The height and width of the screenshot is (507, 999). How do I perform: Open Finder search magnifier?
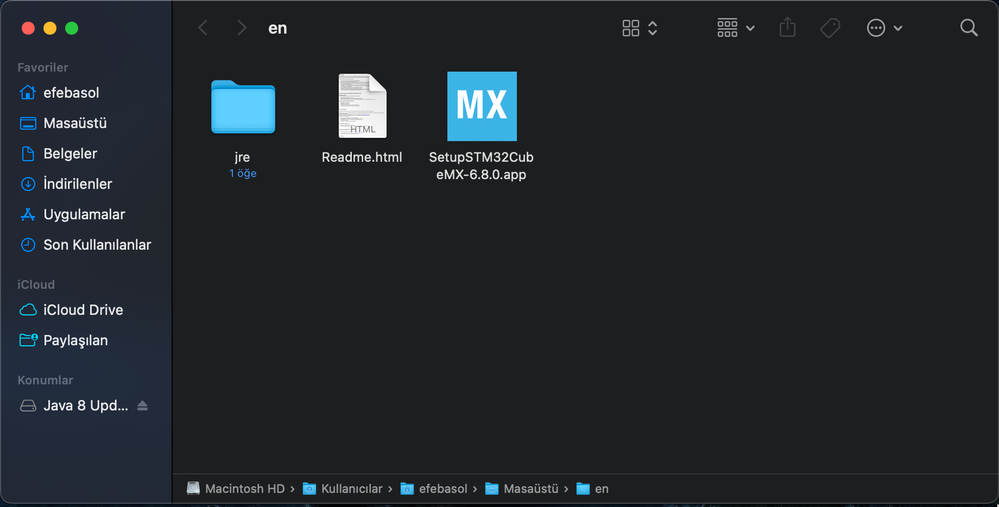[968, 27]
